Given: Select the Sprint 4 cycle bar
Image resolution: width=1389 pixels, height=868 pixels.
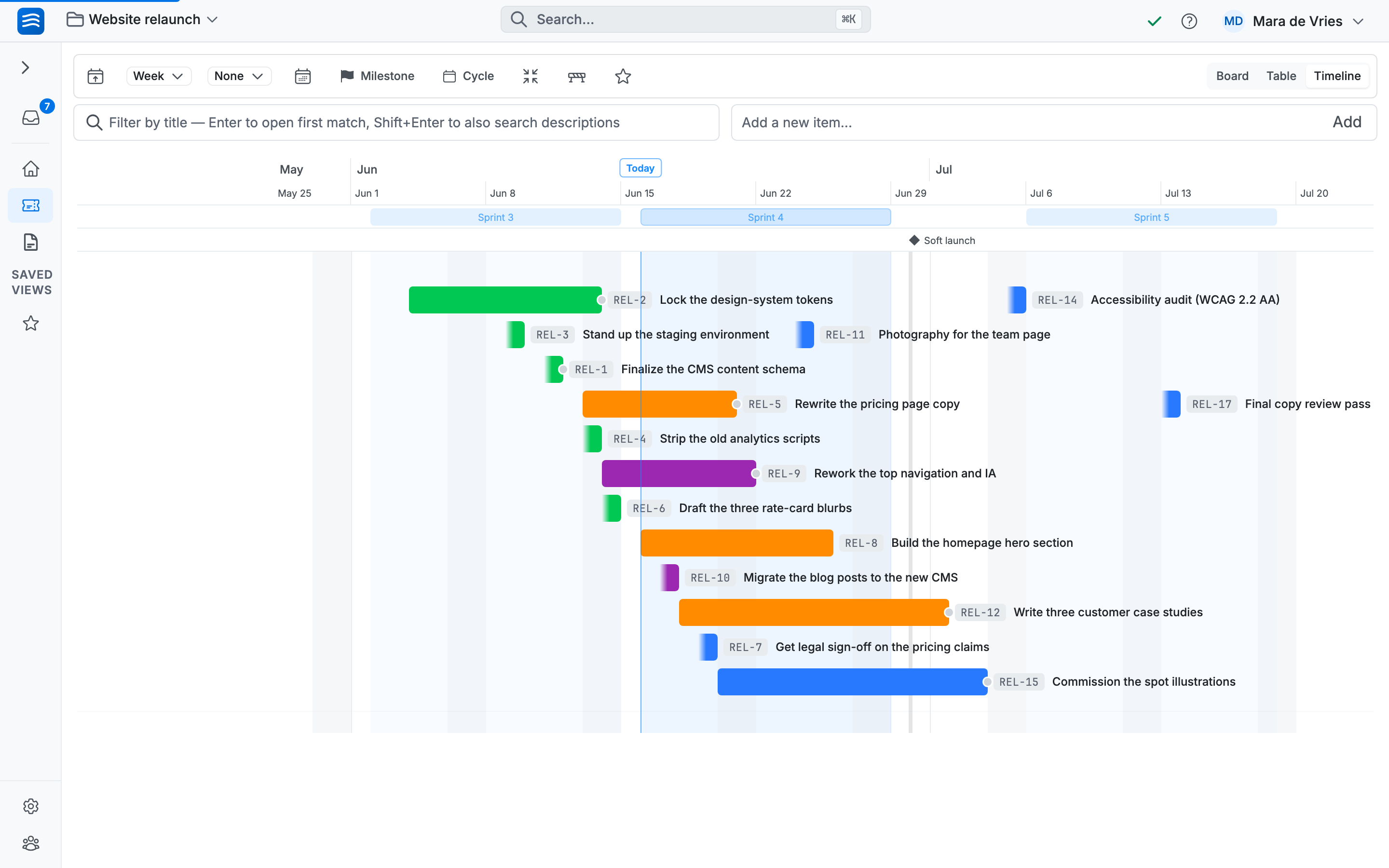Looking at the screenshot, I should pos(765,217).
